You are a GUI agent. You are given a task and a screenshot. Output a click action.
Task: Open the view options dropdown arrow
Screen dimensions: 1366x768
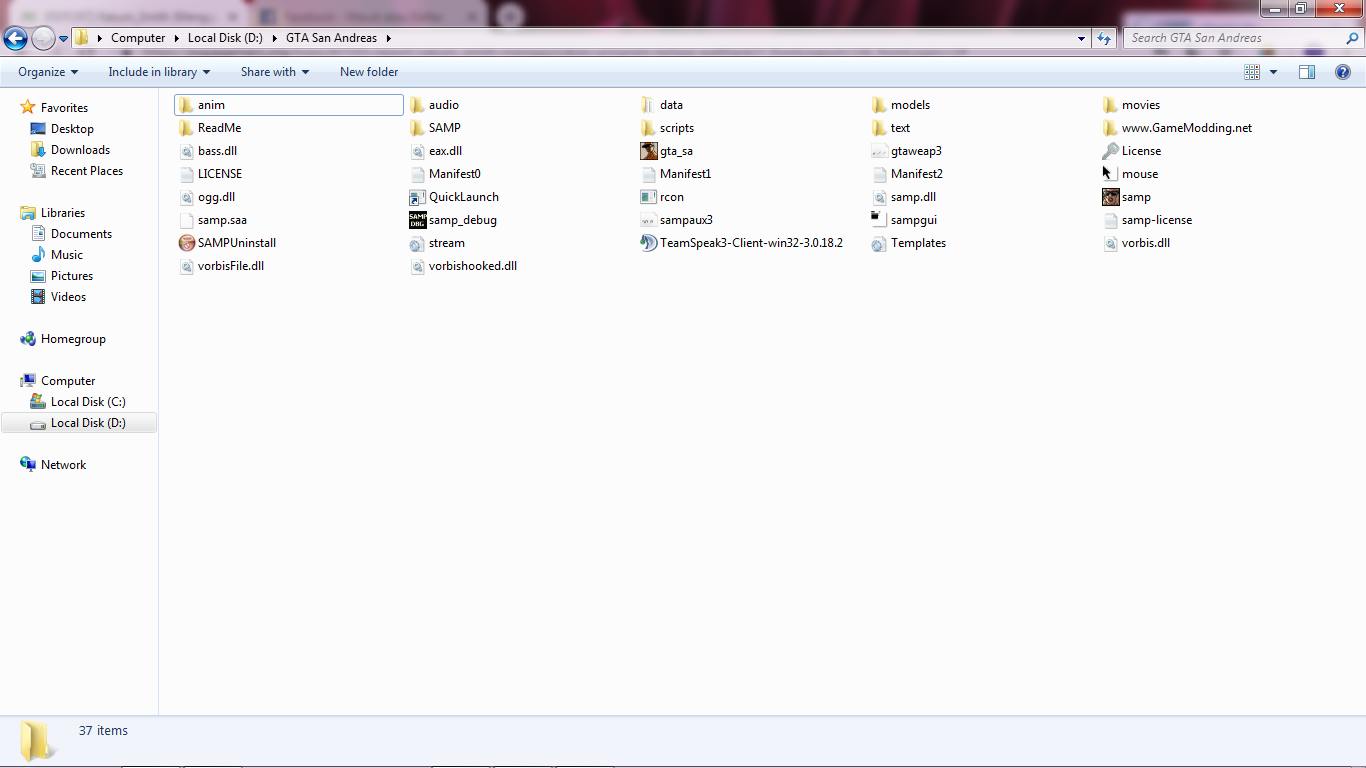tap(1273, 72)
